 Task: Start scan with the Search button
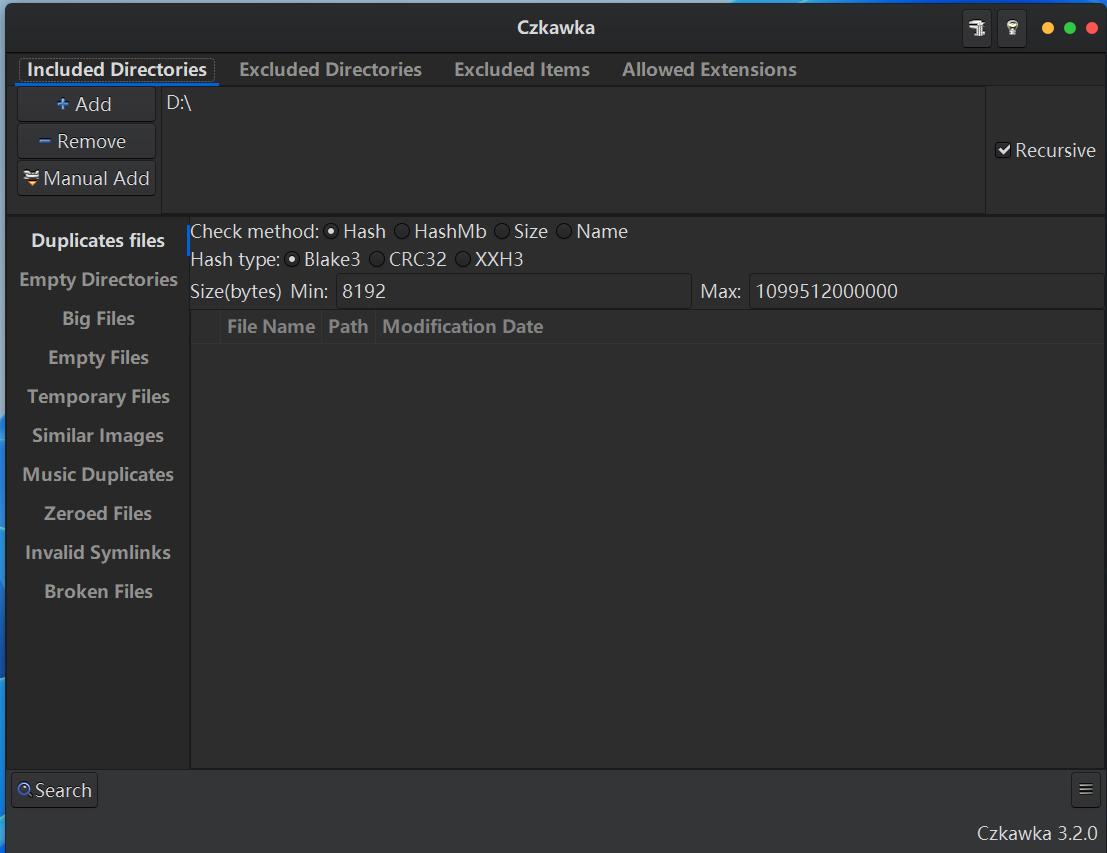(54, 790)
